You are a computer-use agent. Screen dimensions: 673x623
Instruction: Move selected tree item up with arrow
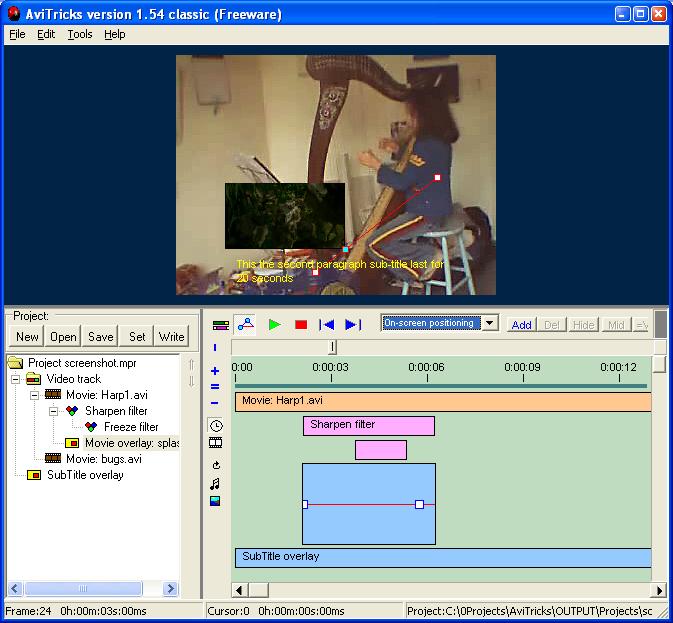pos(191,365)
